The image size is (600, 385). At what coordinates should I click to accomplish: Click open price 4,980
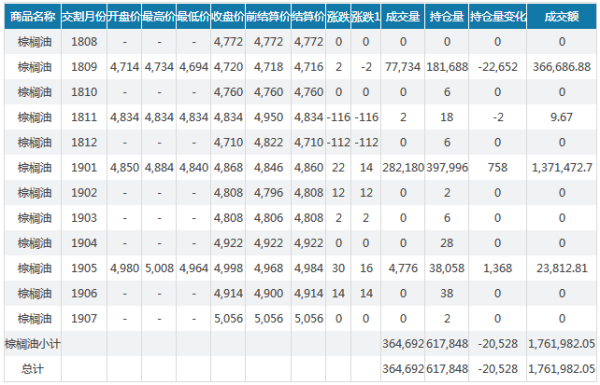tap(124, 268)
